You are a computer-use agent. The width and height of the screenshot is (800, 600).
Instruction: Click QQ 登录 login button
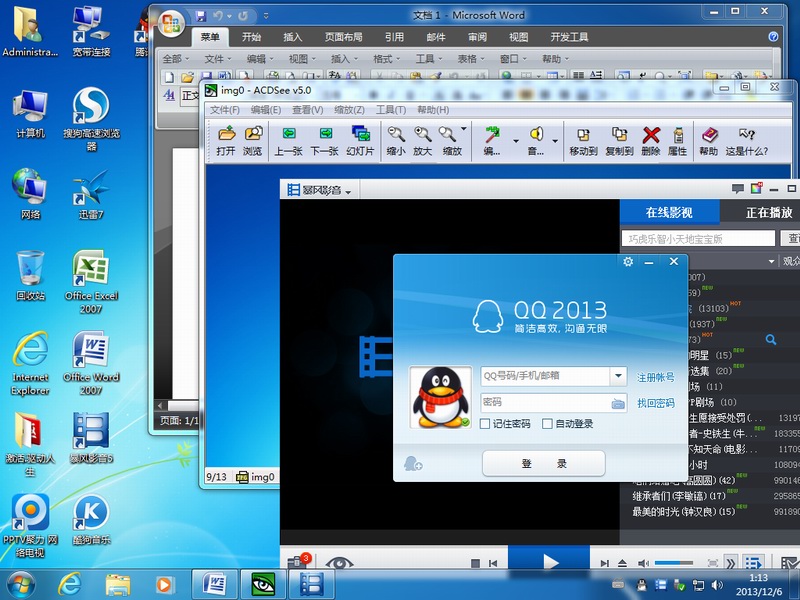544,463
